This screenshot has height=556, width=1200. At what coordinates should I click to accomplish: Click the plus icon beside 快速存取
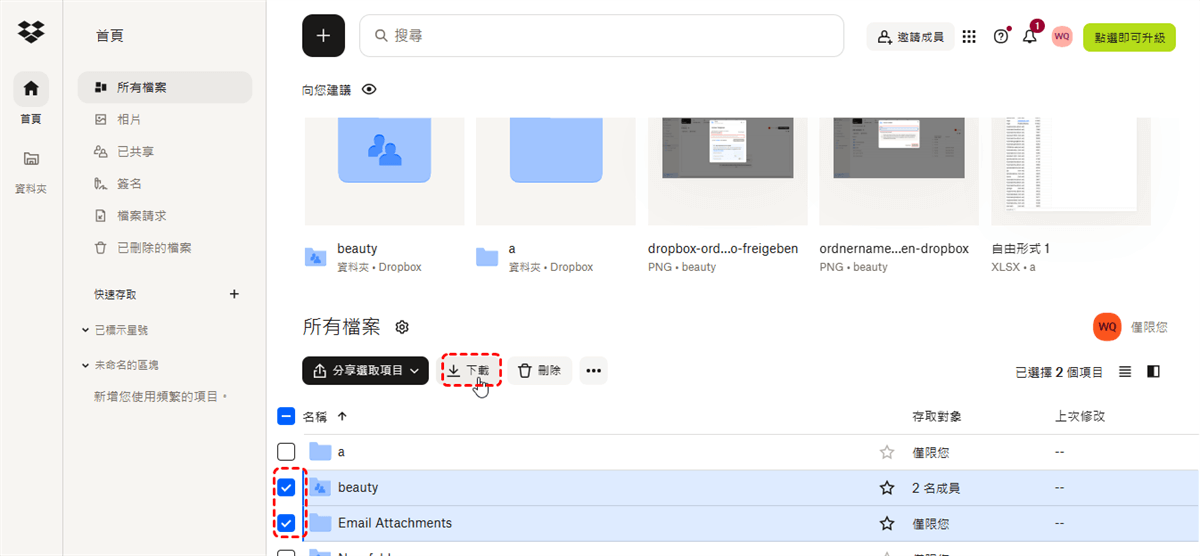tap(234, 294)
